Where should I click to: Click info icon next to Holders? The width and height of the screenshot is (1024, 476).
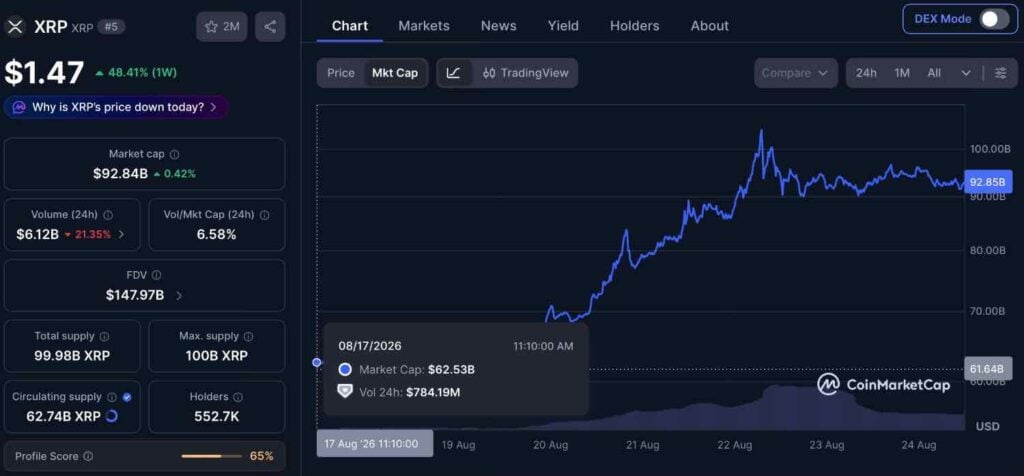[x=238, y=397]
